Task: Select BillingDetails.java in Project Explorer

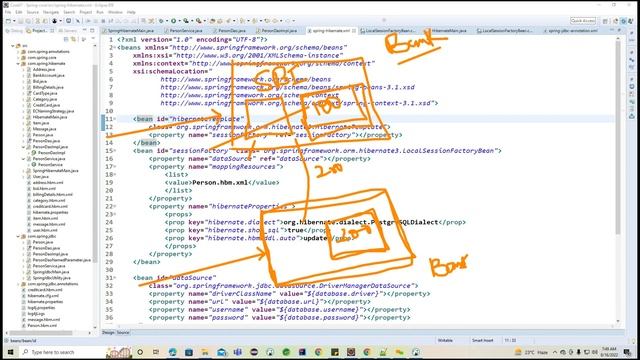Action: pyautogui.click(x=48, y=87)
